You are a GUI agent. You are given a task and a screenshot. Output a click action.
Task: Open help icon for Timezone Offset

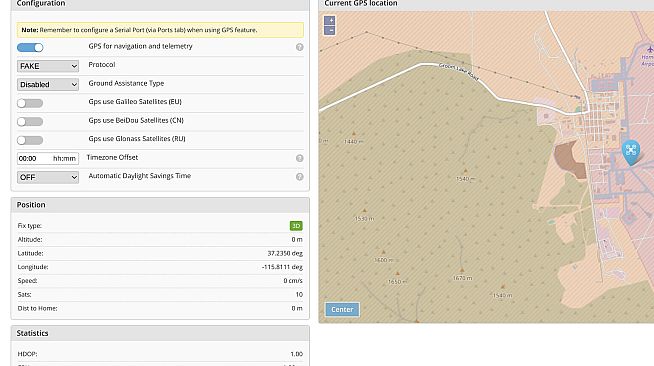299,158
